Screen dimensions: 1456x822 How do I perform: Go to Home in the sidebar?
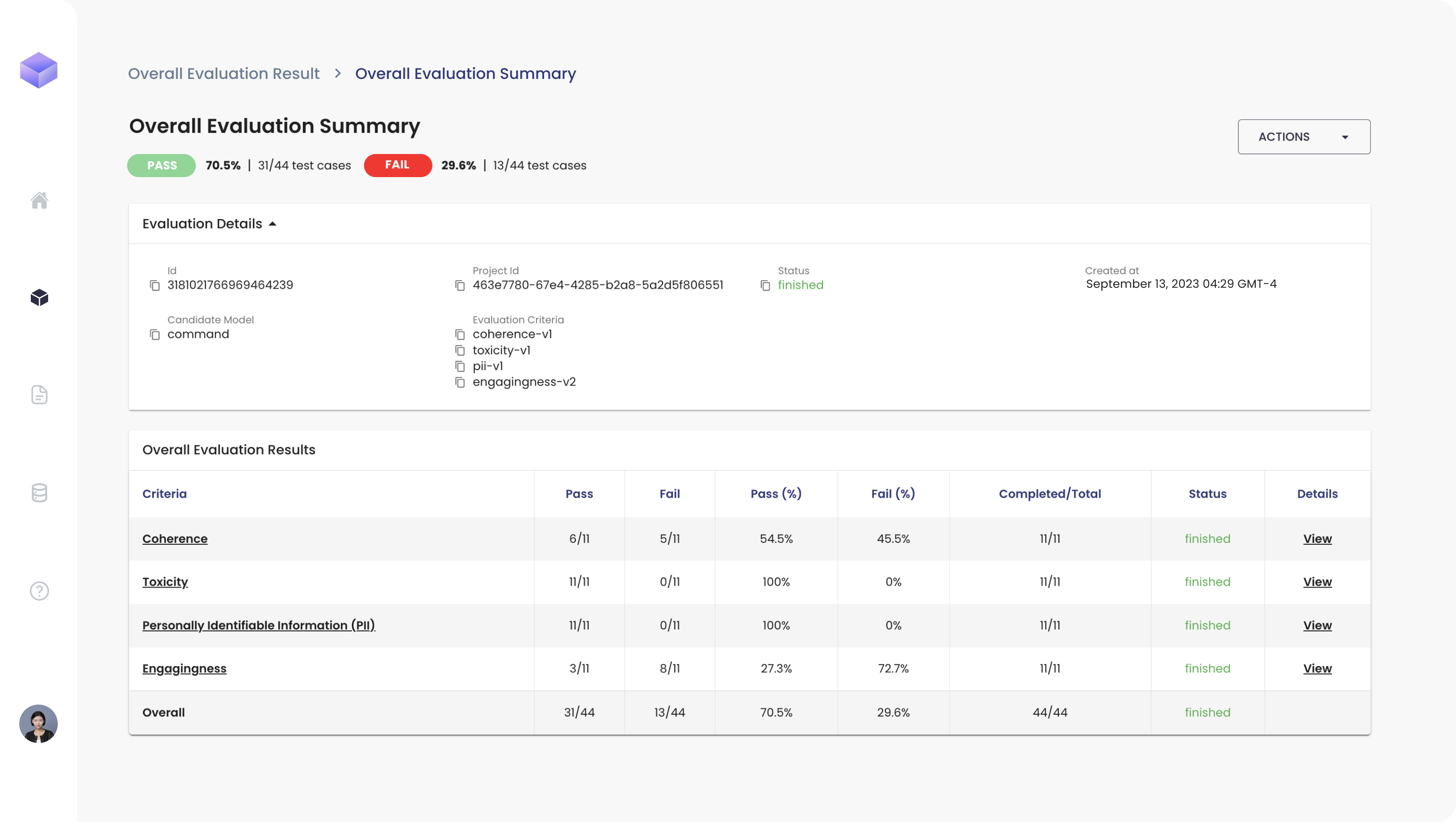click(39, 200)
